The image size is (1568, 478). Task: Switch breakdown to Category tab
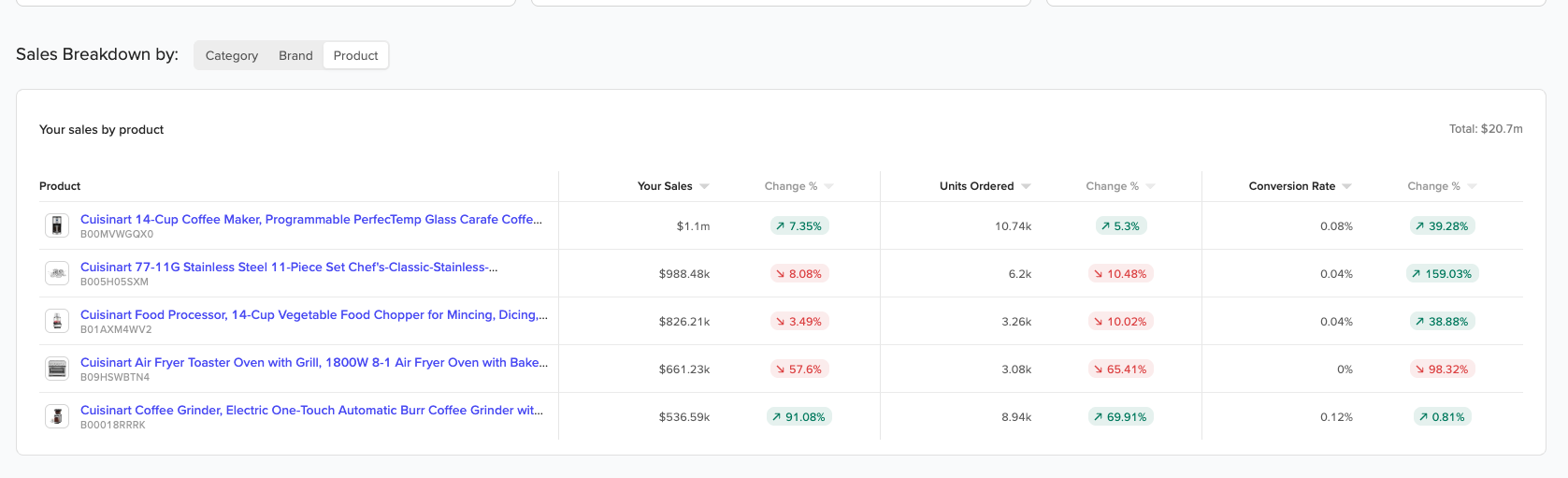[232, 56]
